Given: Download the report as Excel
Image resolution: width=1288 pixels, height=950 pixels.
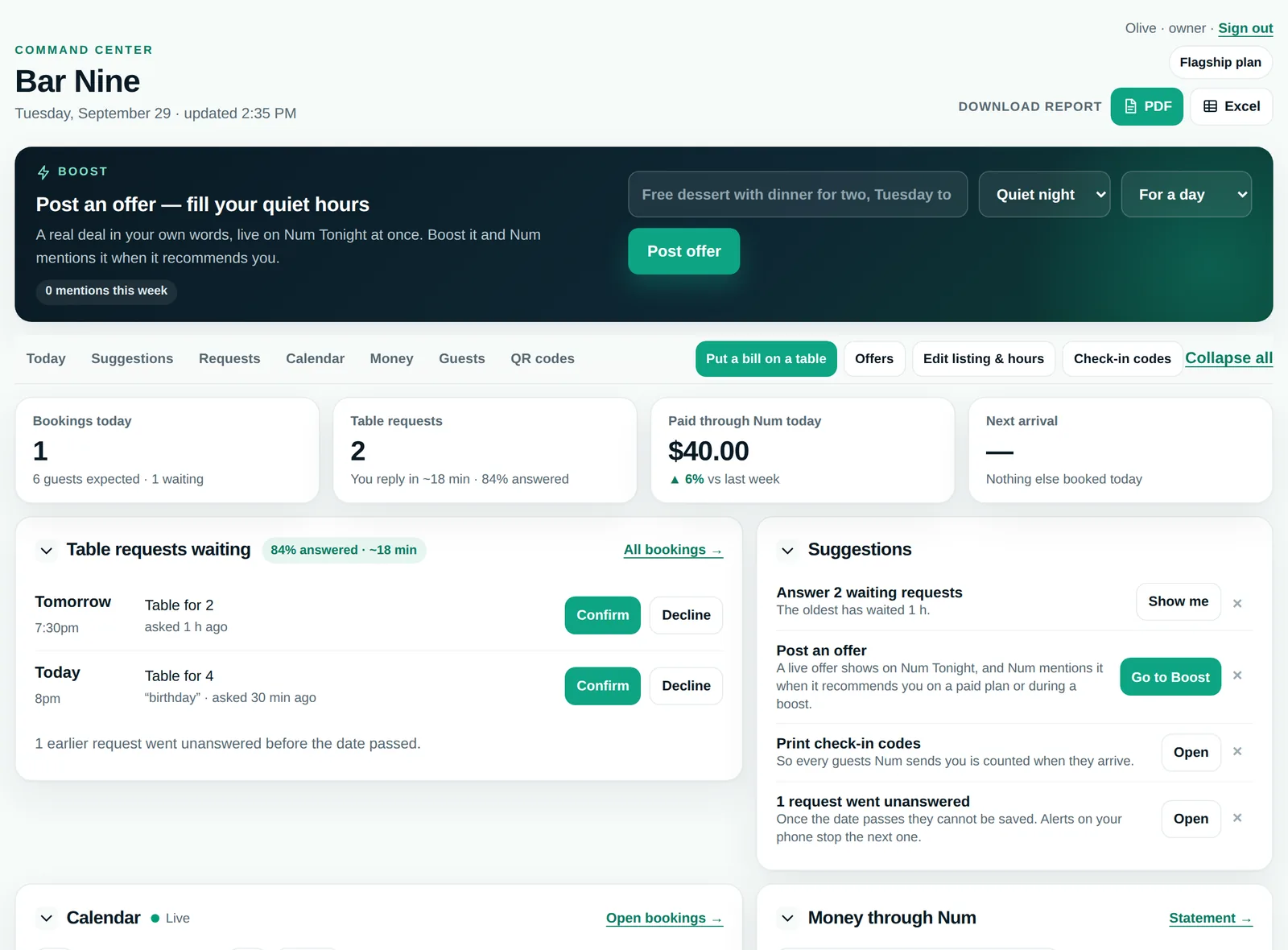Looking at the screenshot, I should click(x=1231, y=106).
